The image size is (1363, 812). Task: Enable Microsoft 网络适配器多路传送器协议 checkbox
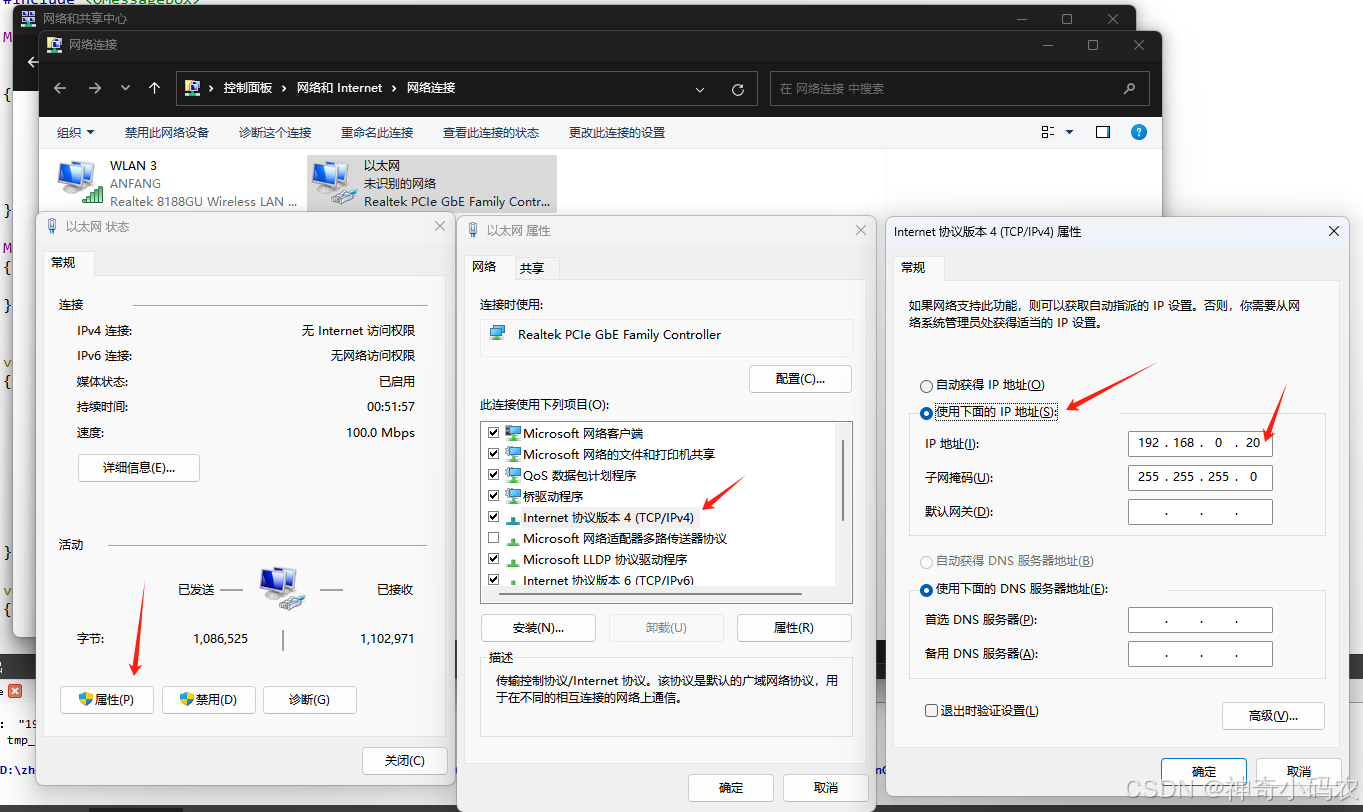click(x=493, y=538)
